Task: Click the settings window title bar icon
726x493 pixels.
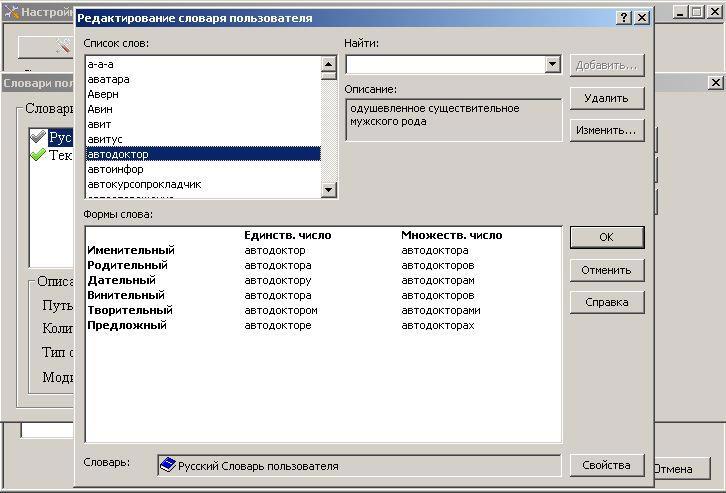Action: [11, 12]
